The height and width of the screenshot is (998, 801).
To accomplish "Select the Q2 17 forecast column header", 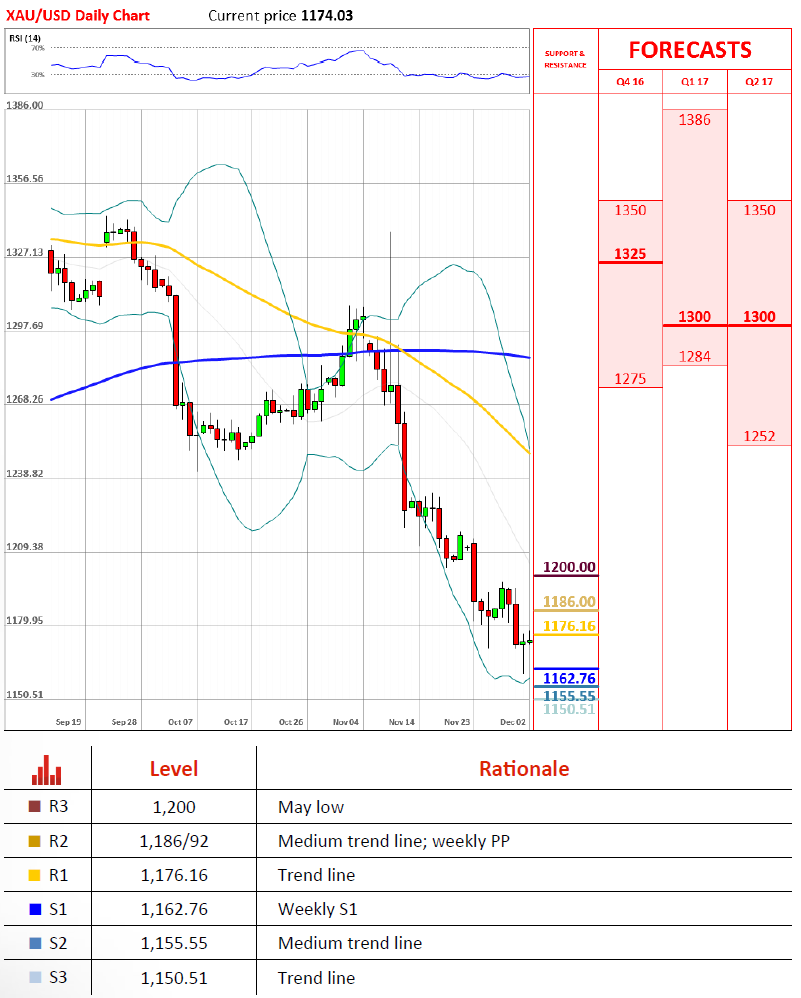I will click(x=759, y=81).
